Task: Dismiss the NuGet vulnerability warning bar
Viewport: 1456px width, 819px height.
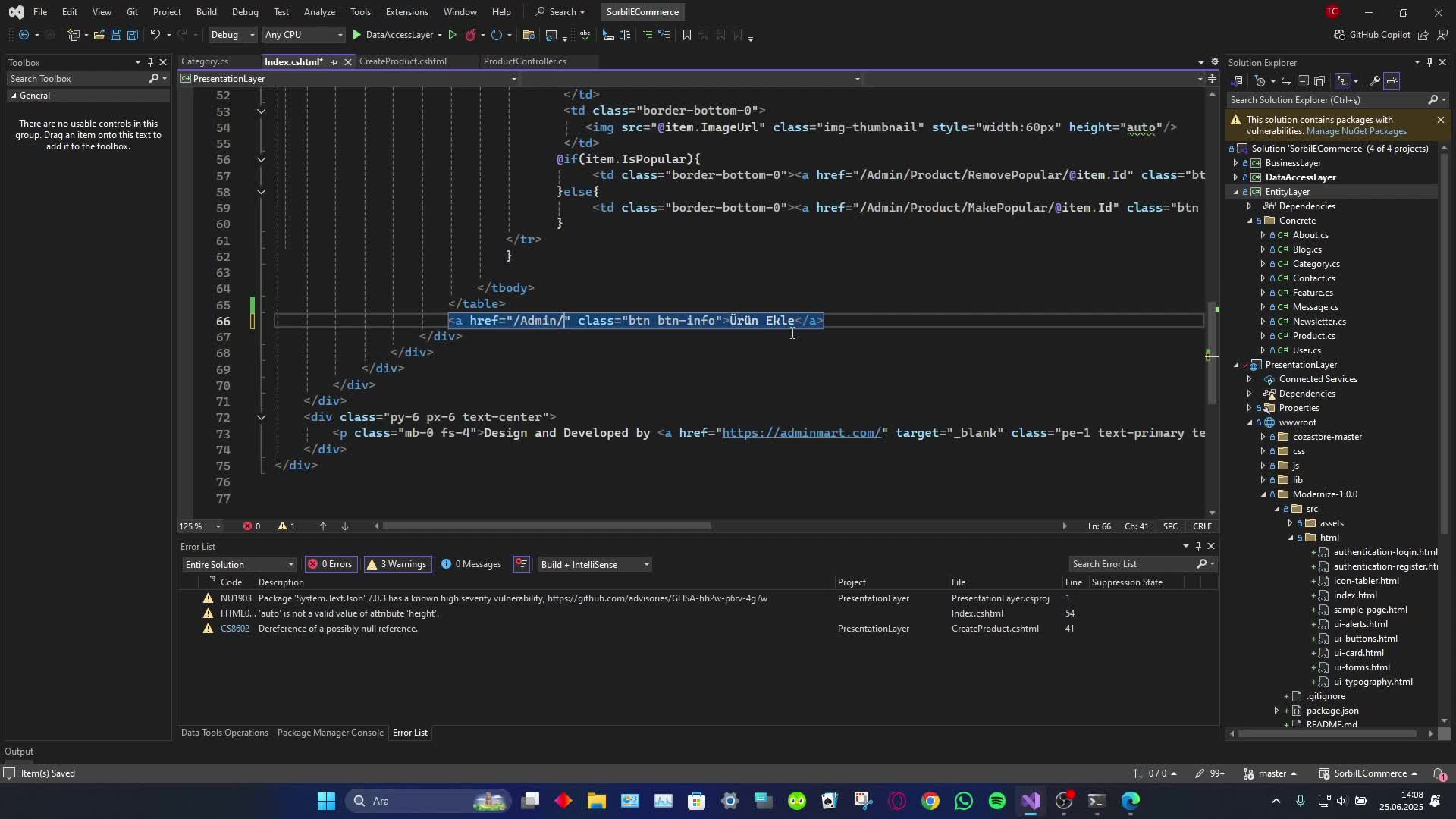Action: click(x=1441, y=120)
